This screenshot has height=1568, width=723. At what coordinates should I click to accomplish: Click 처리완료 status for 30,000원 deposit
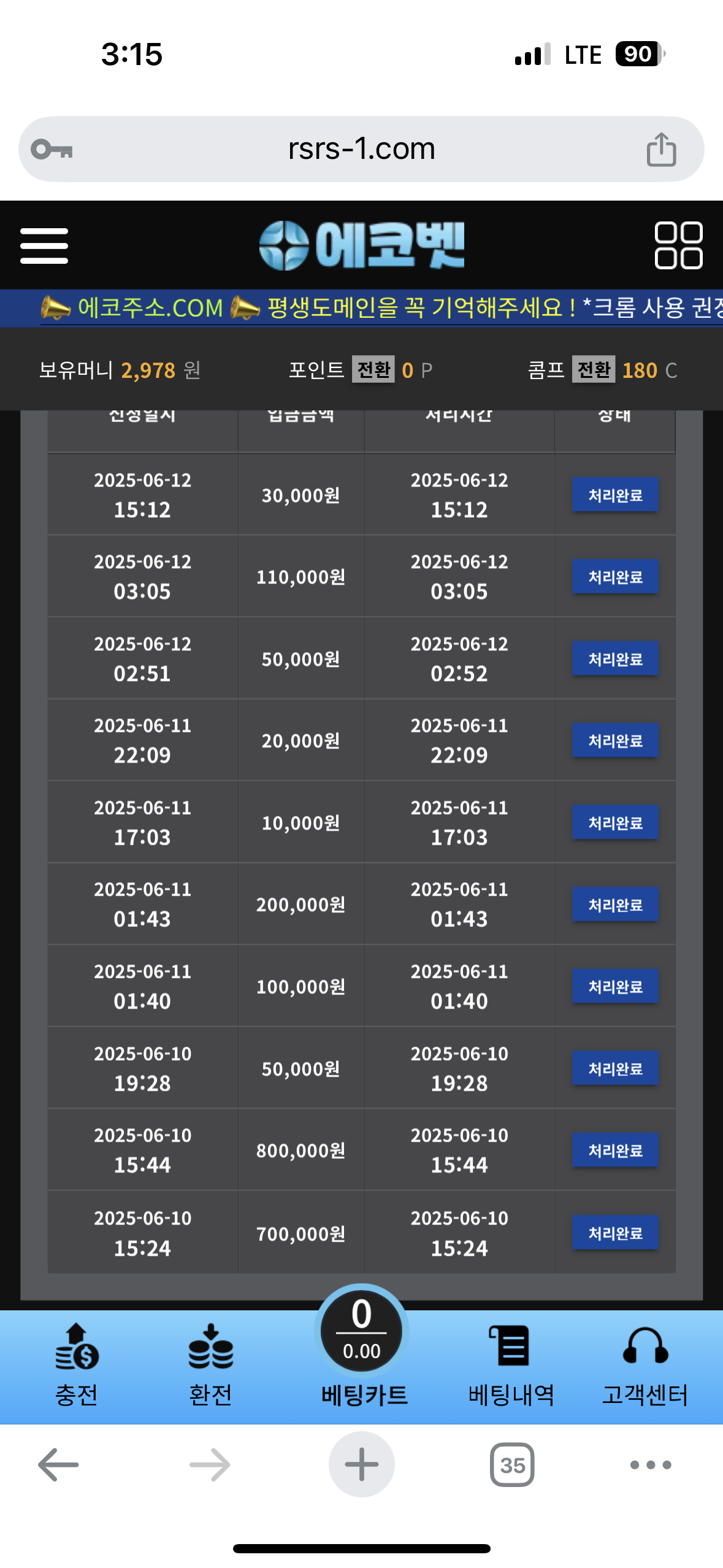click(x=615, y=494)
